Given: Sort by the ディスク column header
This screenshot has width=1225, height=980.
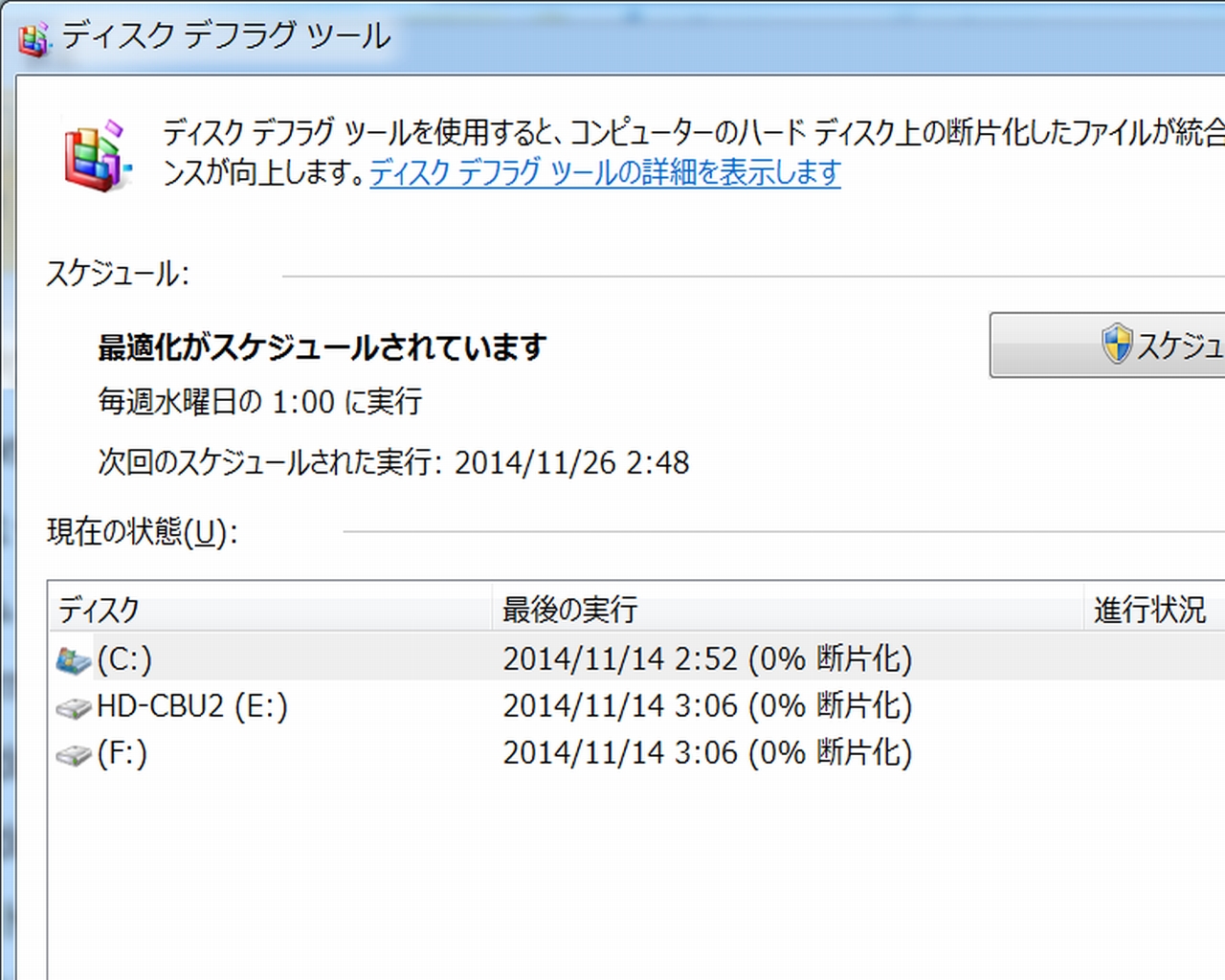Looking at the screenshot, I should 270,609.
